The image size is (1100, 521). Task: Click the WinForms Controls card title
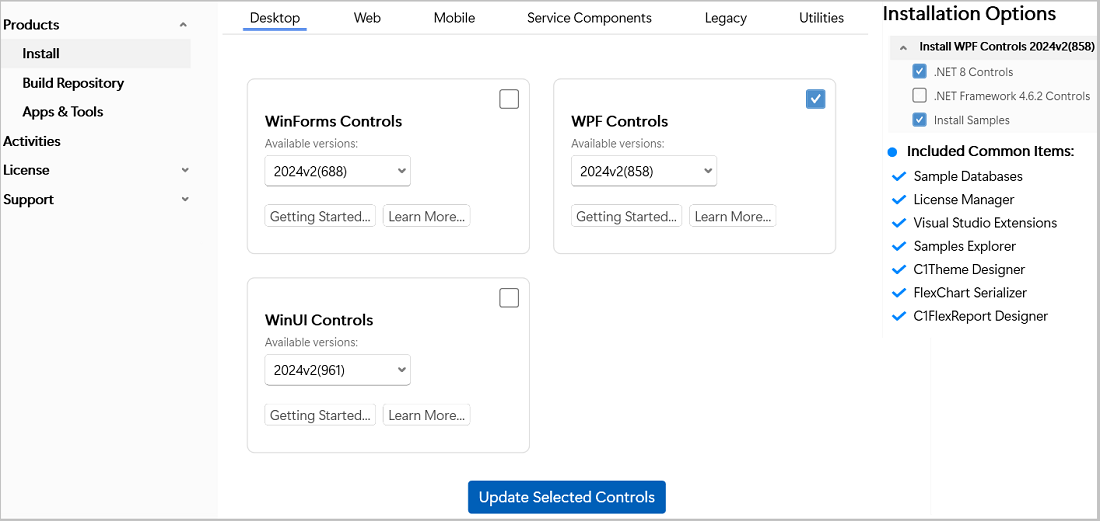[333, 121]
